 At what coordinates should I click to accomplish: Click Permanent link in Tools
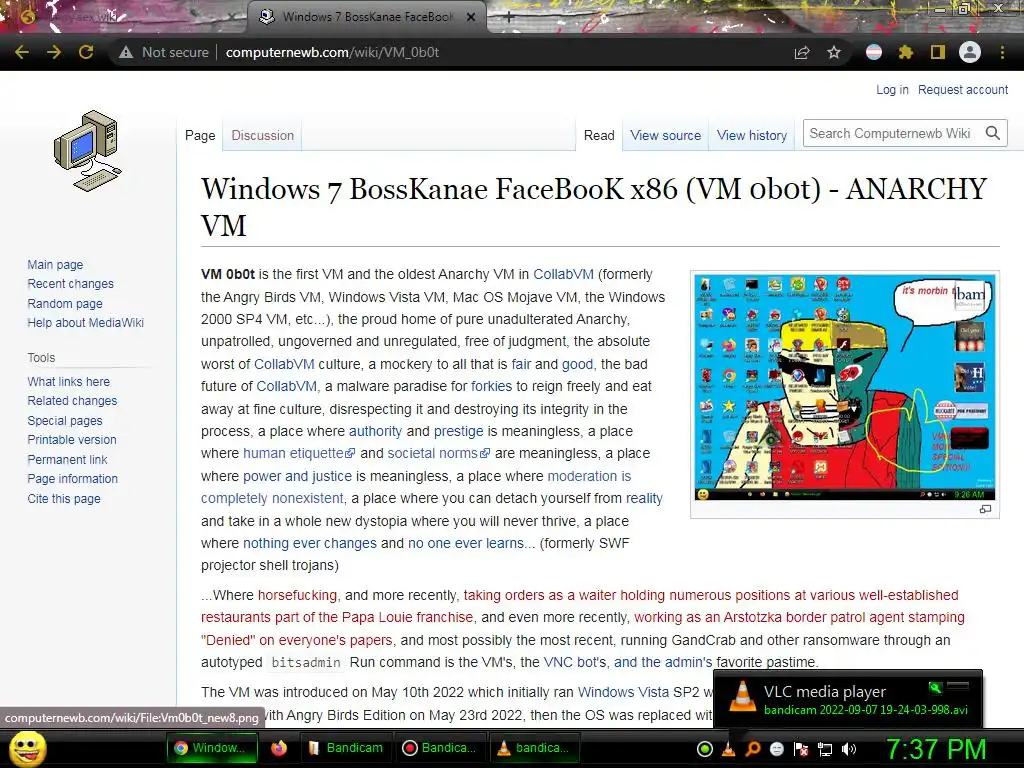click(x=67, y=459)
